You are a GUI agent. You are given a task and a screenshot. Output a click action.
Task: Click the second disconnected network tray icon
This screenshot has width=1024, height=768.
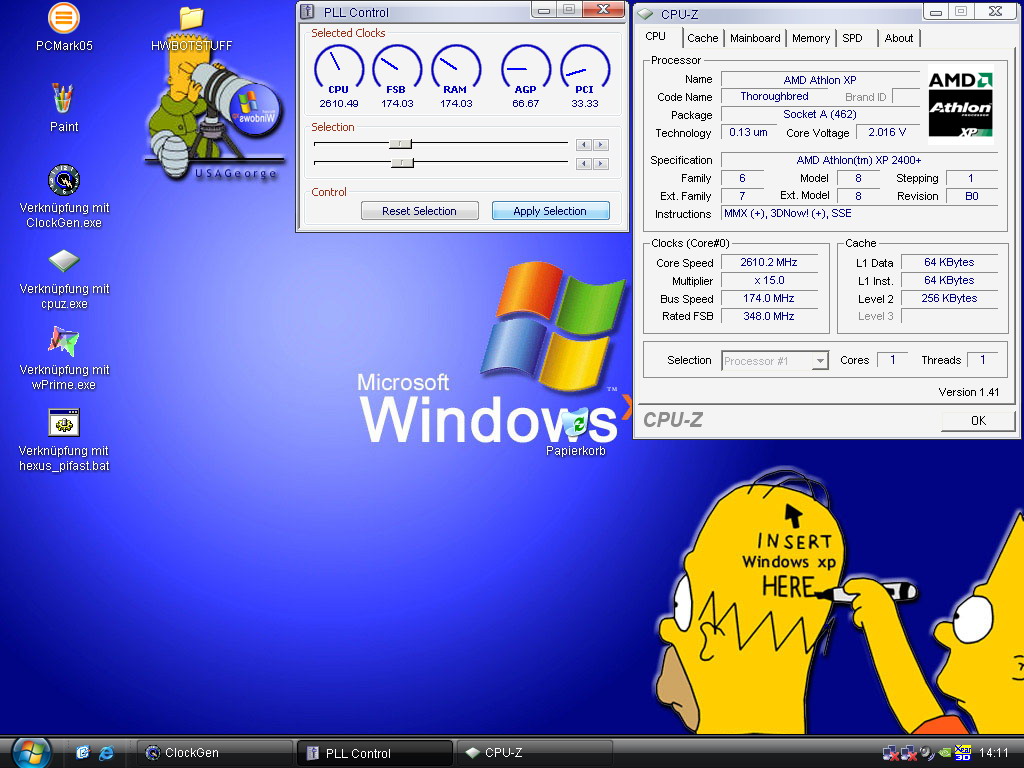coord(908,753)
